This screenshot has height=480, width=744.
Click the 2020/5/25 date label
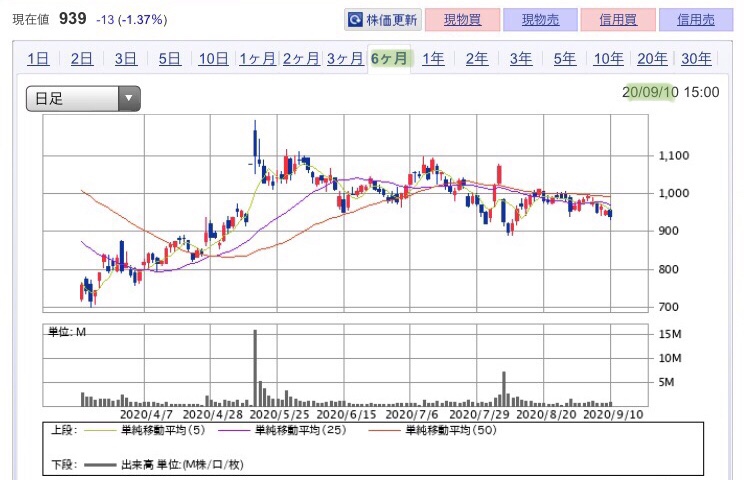point(279,415)
